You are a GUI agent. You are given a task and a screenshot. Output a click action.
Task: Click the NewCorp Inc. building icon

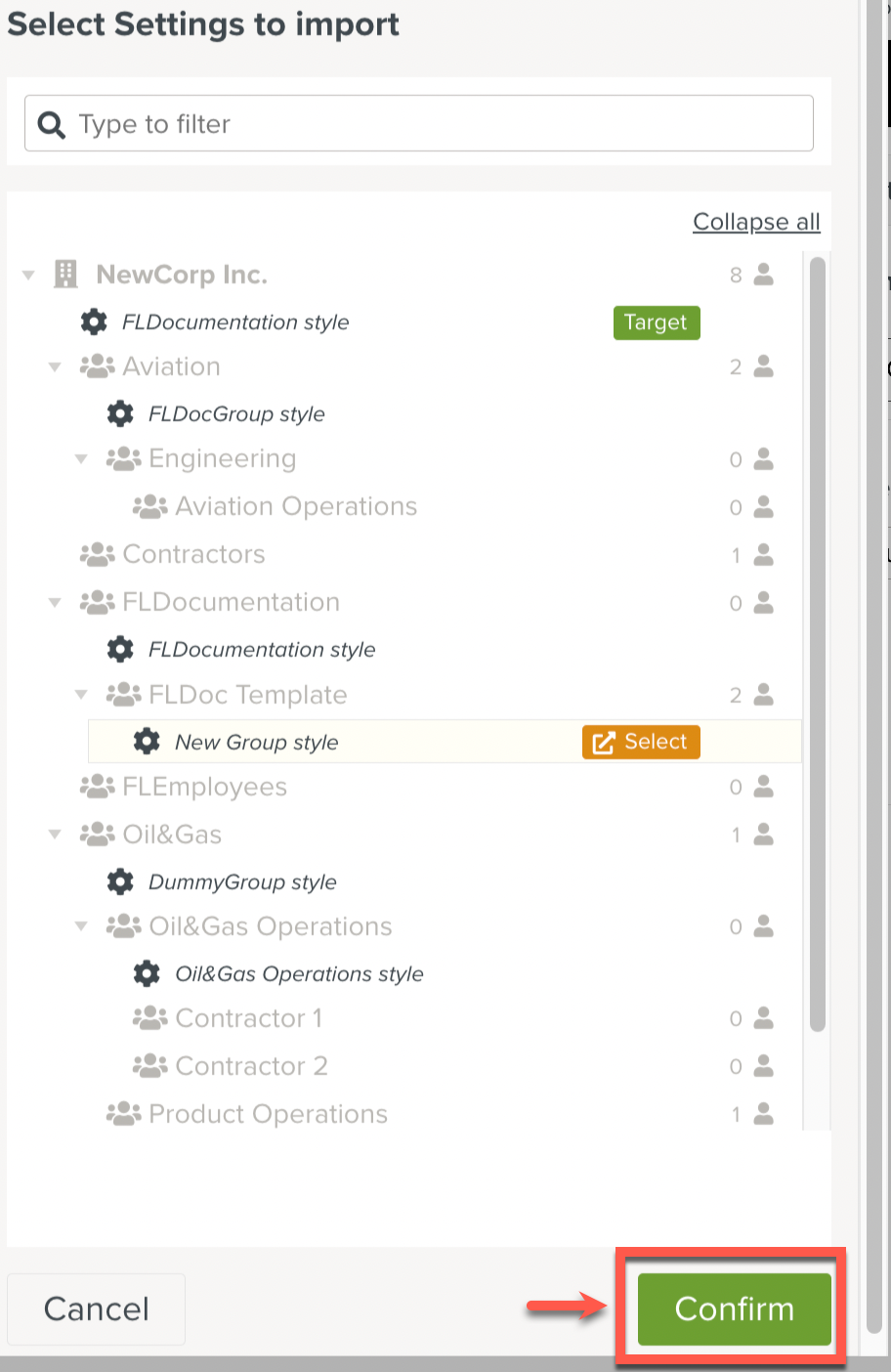[x=65, y=275]
